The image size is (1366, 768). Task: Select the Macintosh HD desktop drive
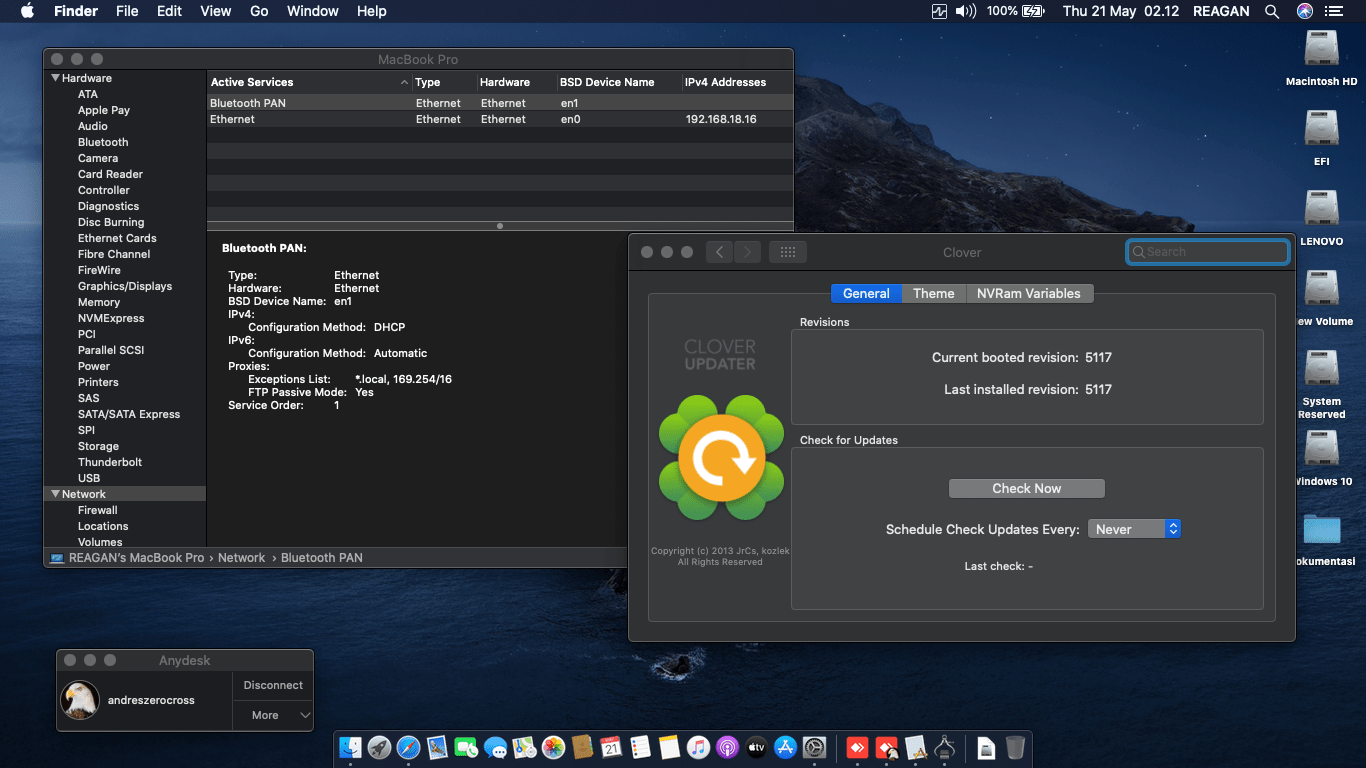[1322, 58]
